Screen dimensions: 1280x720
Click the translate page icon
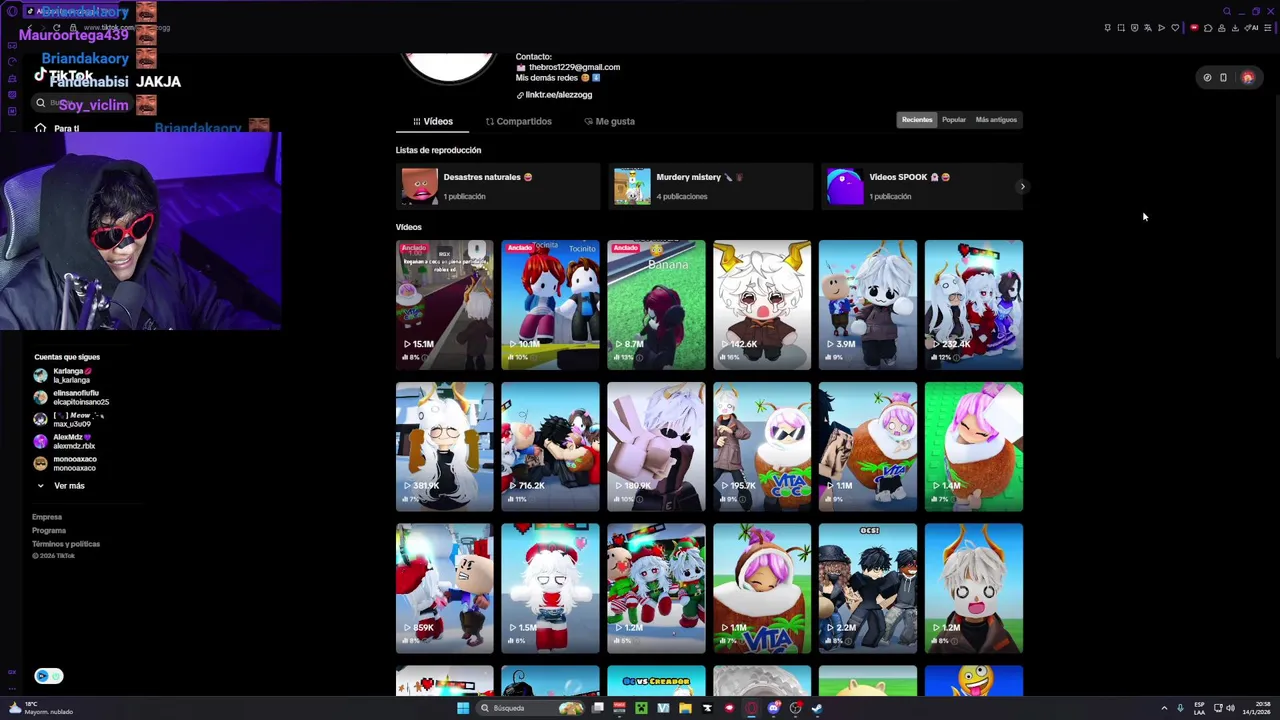(1148, 28)
